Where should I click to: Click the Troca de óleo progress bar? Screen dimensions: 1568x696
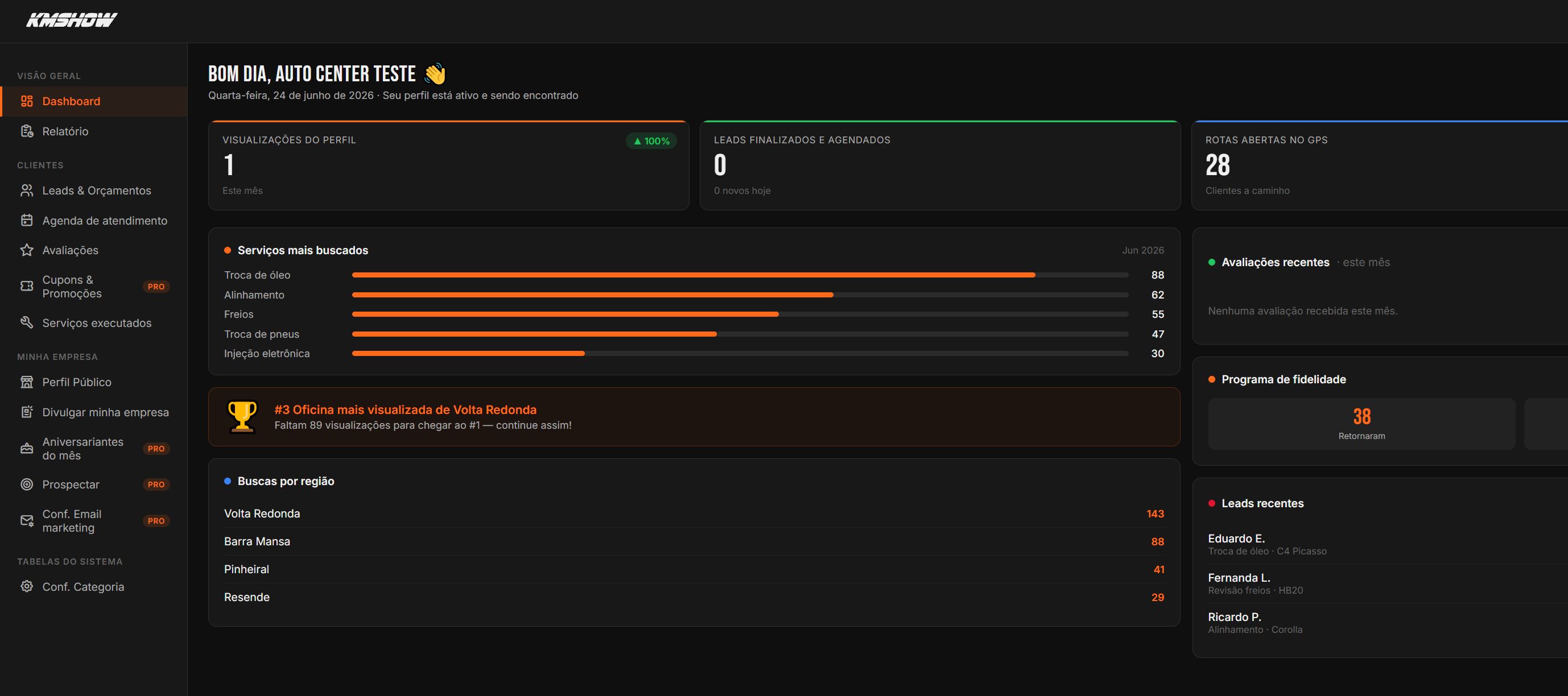pyautogui.click(x=740, y=275)
